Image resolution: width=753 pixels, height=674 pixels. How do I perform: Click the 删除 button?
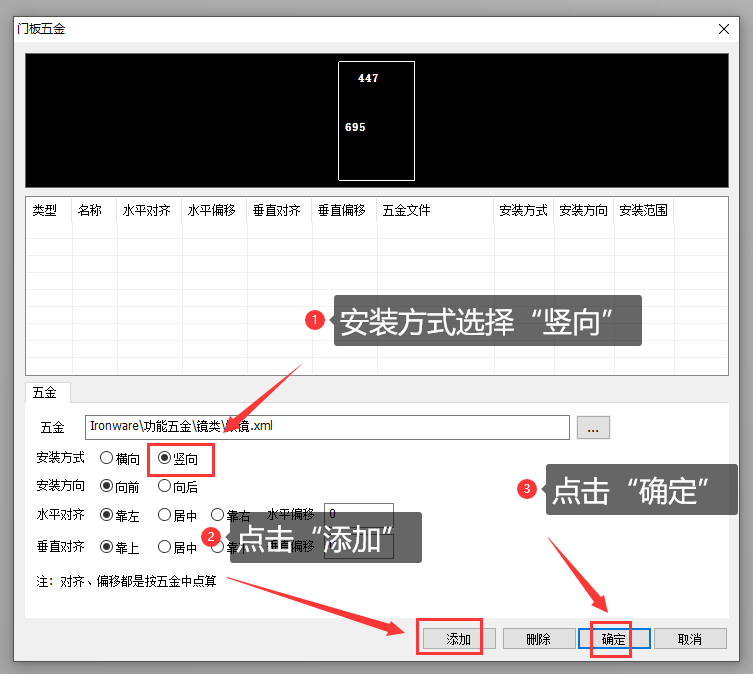(538, 639)
